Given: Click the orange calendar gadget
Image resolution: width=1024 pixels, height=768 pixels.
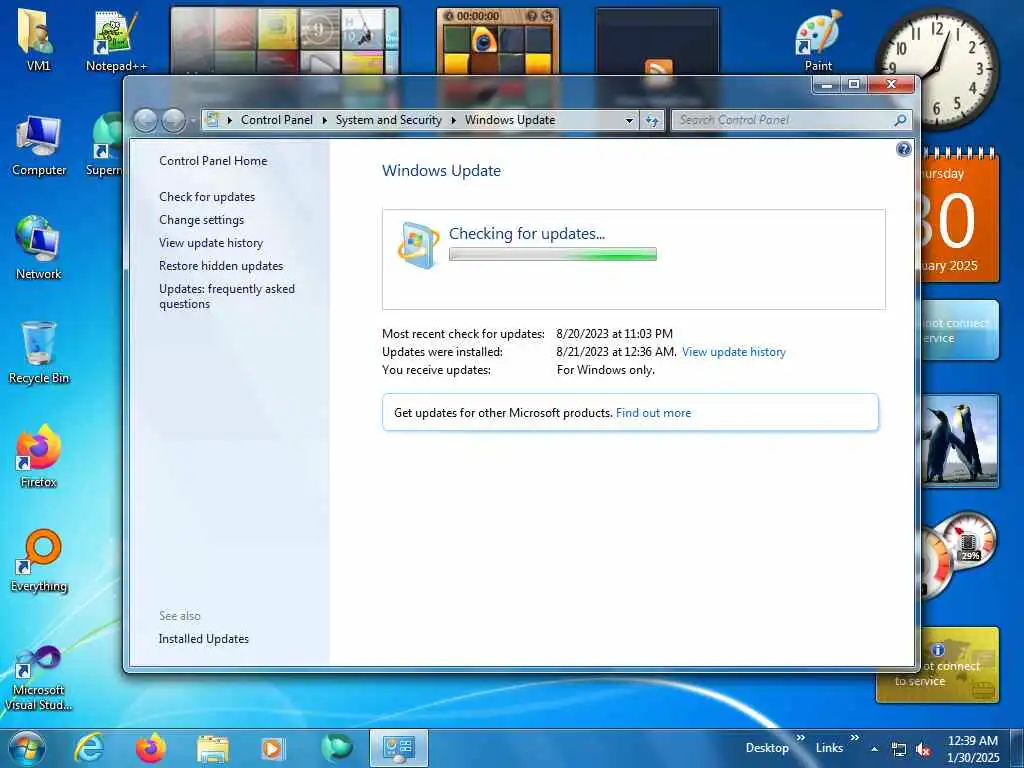Looking at the screenshot, I should coord(959,216).
